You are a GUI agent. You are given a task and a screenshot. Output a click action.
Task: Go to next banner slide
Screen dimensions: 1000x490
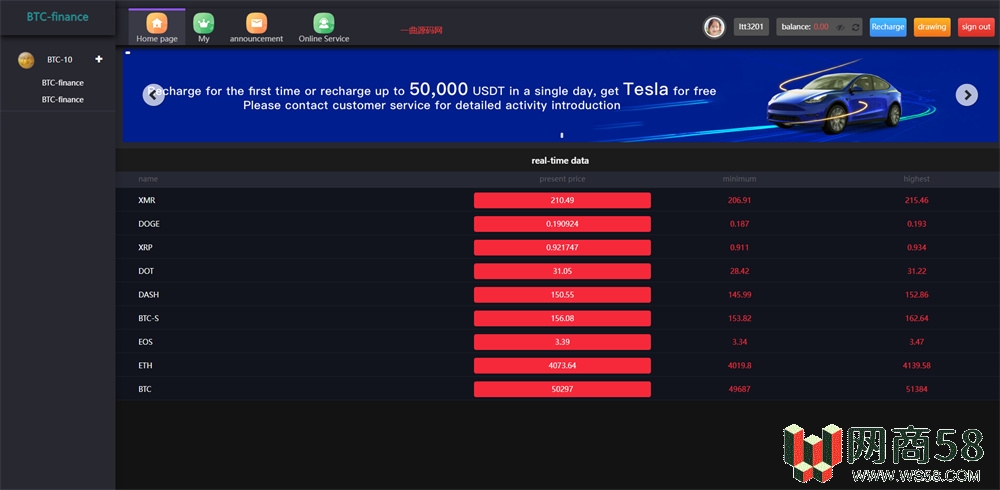point(967,94)
